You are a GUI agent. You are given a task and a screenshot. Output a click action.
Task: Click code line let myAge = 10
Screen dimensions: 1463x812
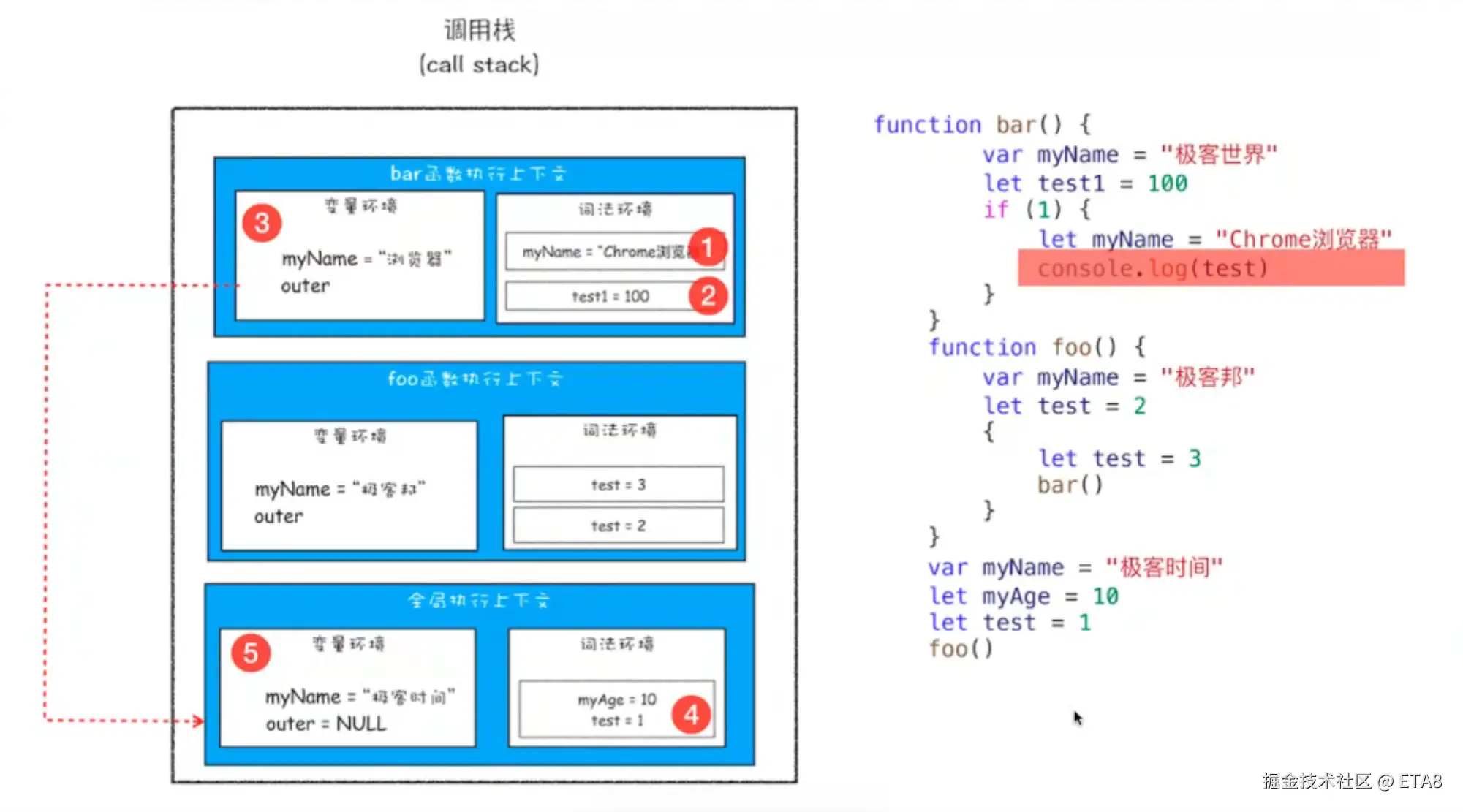1024,596
